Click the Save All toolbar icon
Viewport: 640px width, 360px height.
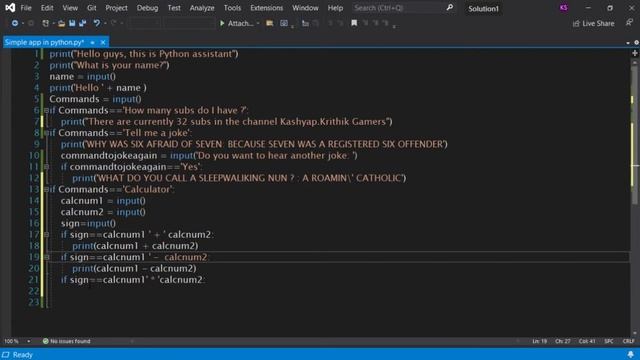82,24
